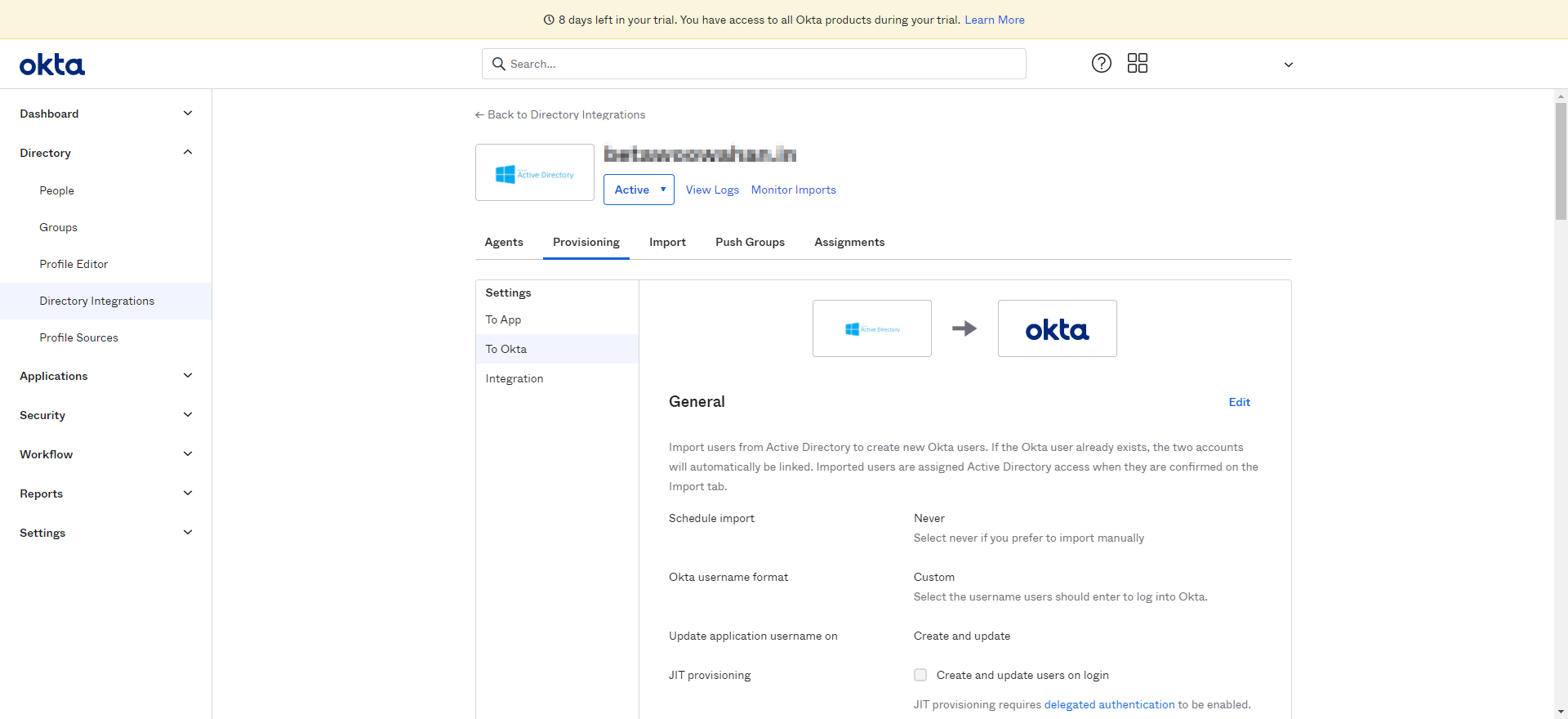1568x719 pixels.
Task: Click the scrollbar up arrow
Action: [1561, 96]
